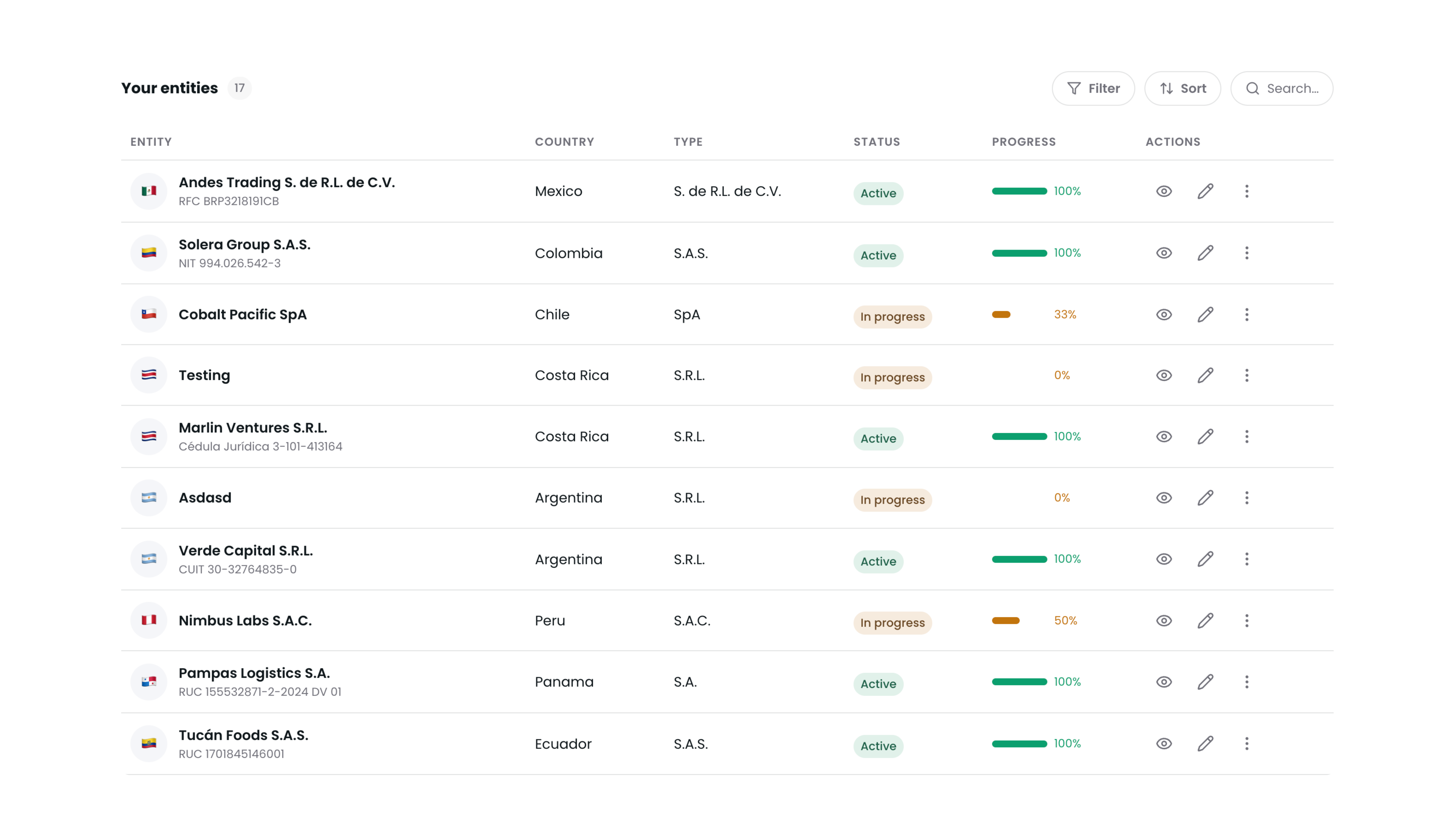Open Andes Trading S. de R.L. de C.V.
Image resolution: width=1456 pixels, height=819 pixels.
click(287, 183)
